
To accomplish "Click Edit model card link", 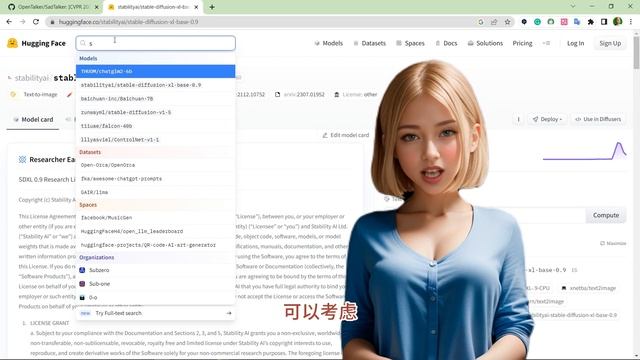I will [x=346, y=135].
